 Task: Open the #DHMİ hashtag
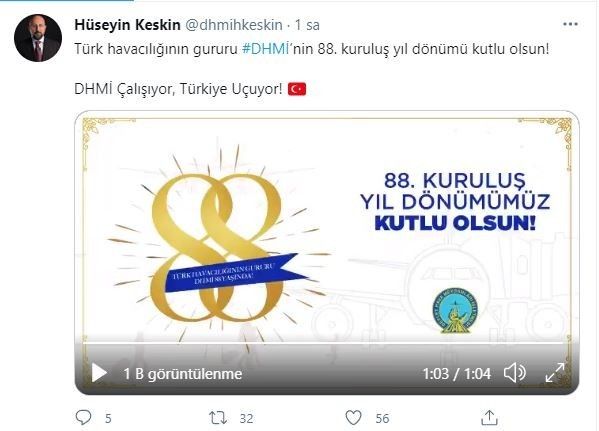(x=266, y=49)
